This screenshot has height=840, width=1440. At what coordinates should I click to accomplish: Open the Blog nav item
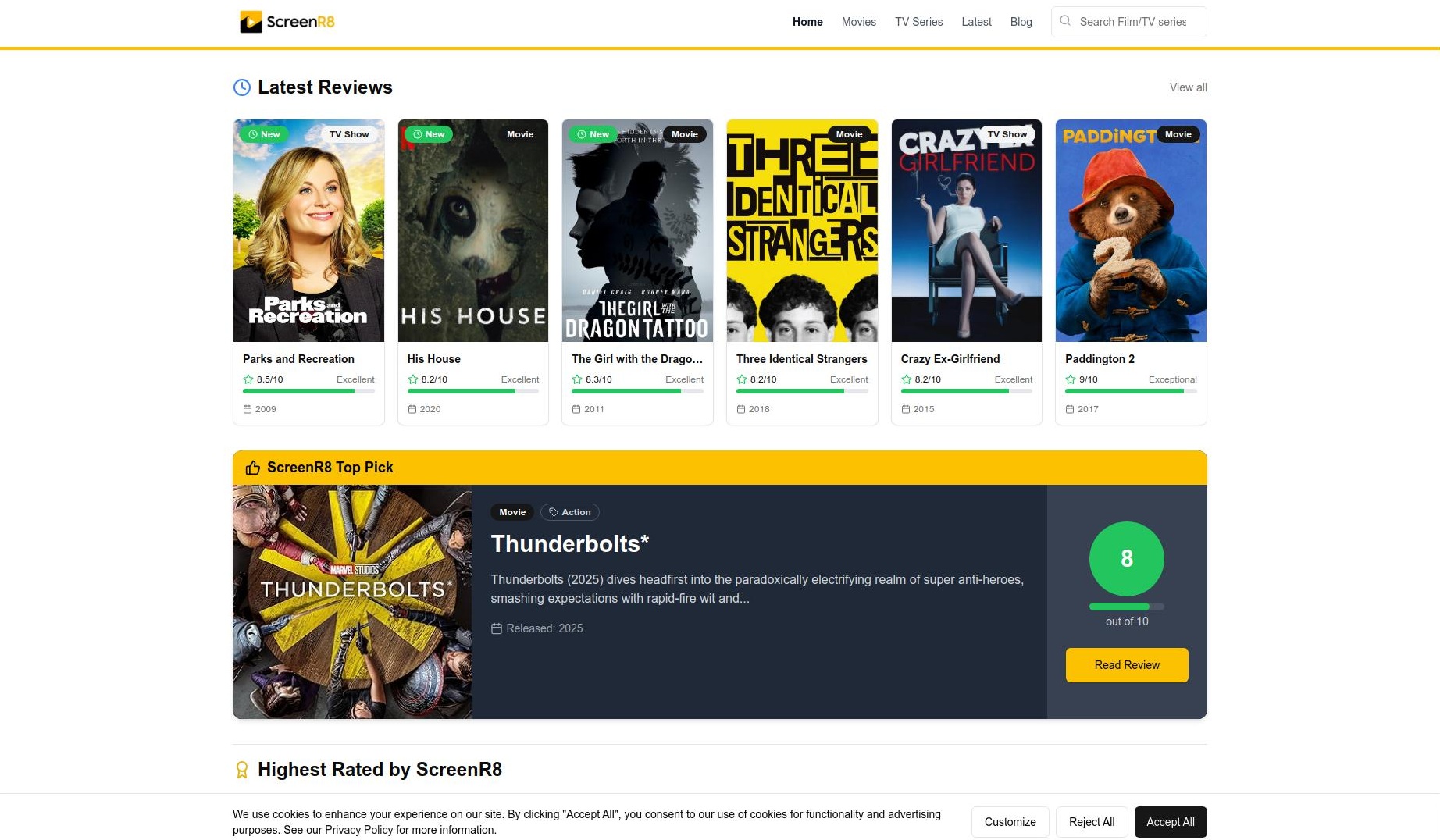(x=1021, y=22)
